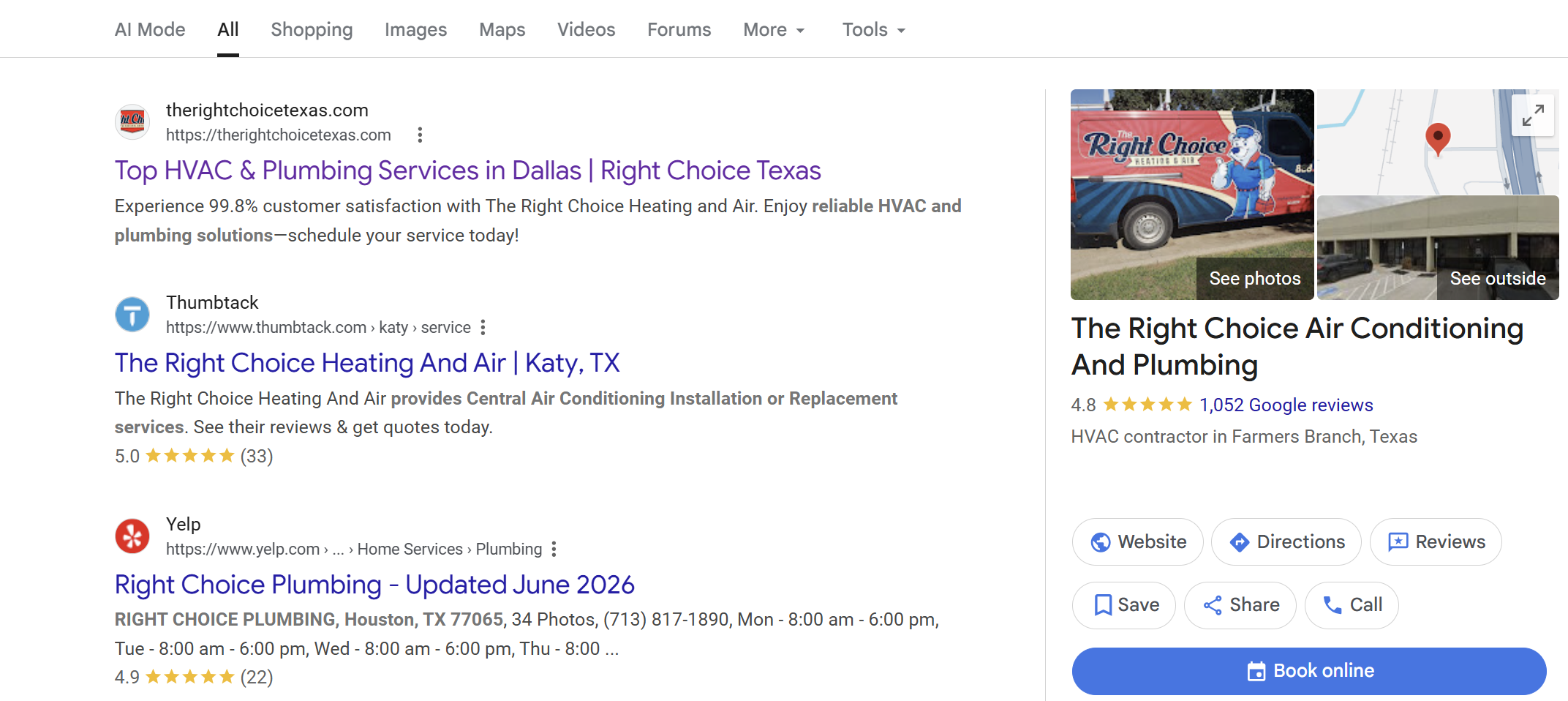Click the Thumbtack site name text
This screenshot has width=1568, height=701.
click(x=212, y=303)
